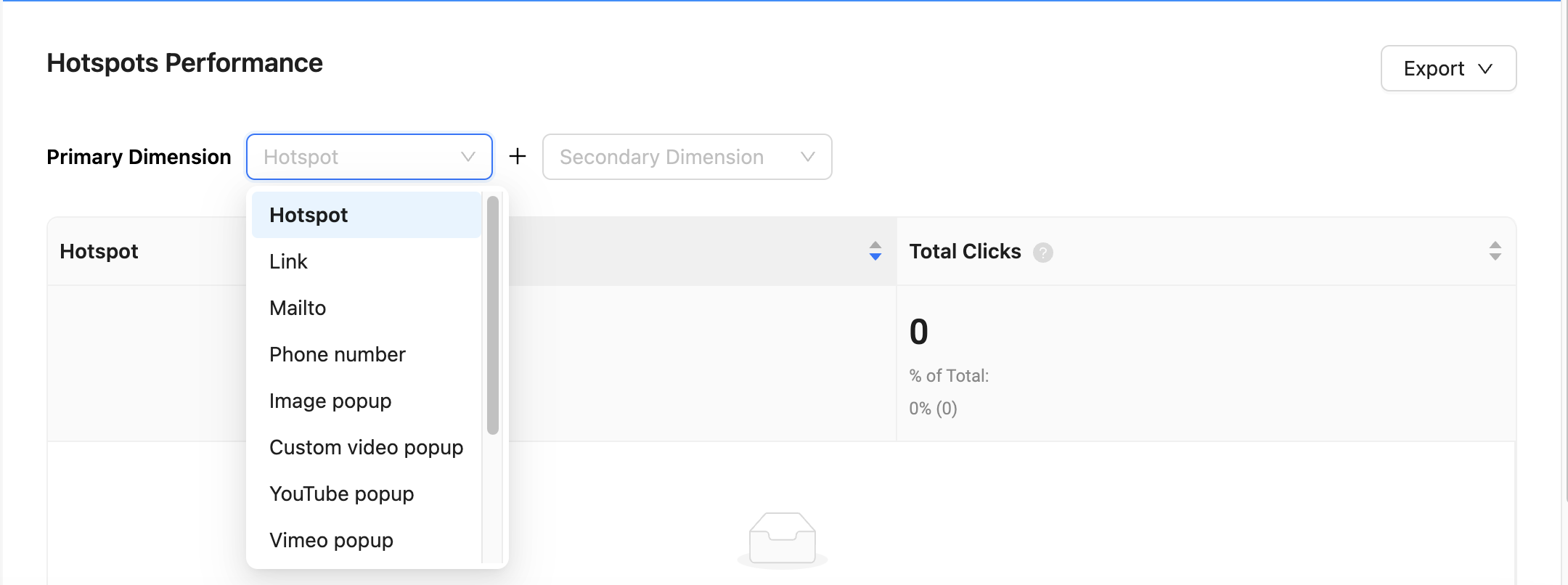The image size is (1568, 585).
Task: Sort using the Total Clicks sort arrows
Action: pyautogui.click(x=1495, y=251)
